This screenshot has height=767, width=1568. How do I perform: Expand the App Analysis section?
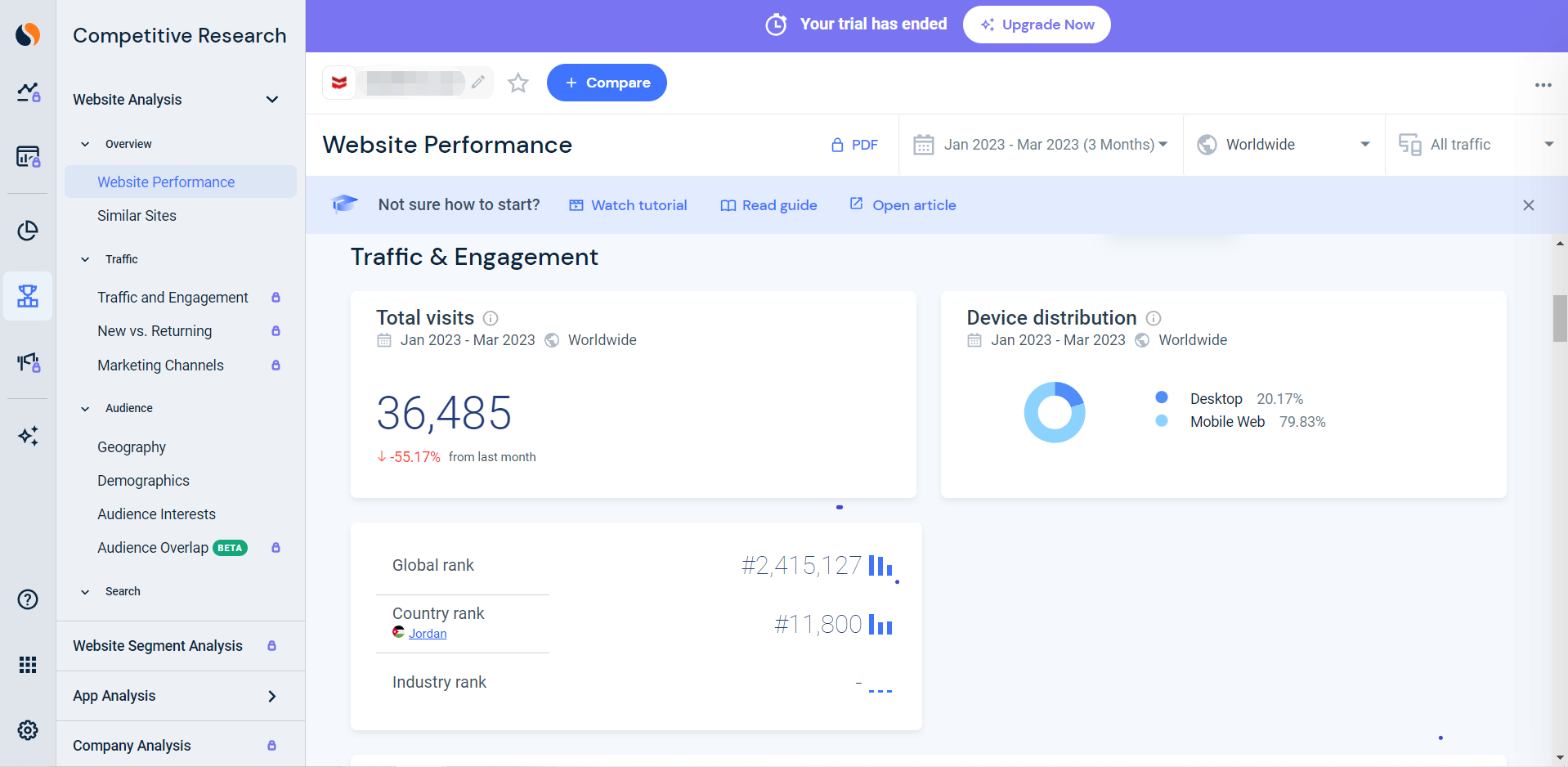point(272,696)
